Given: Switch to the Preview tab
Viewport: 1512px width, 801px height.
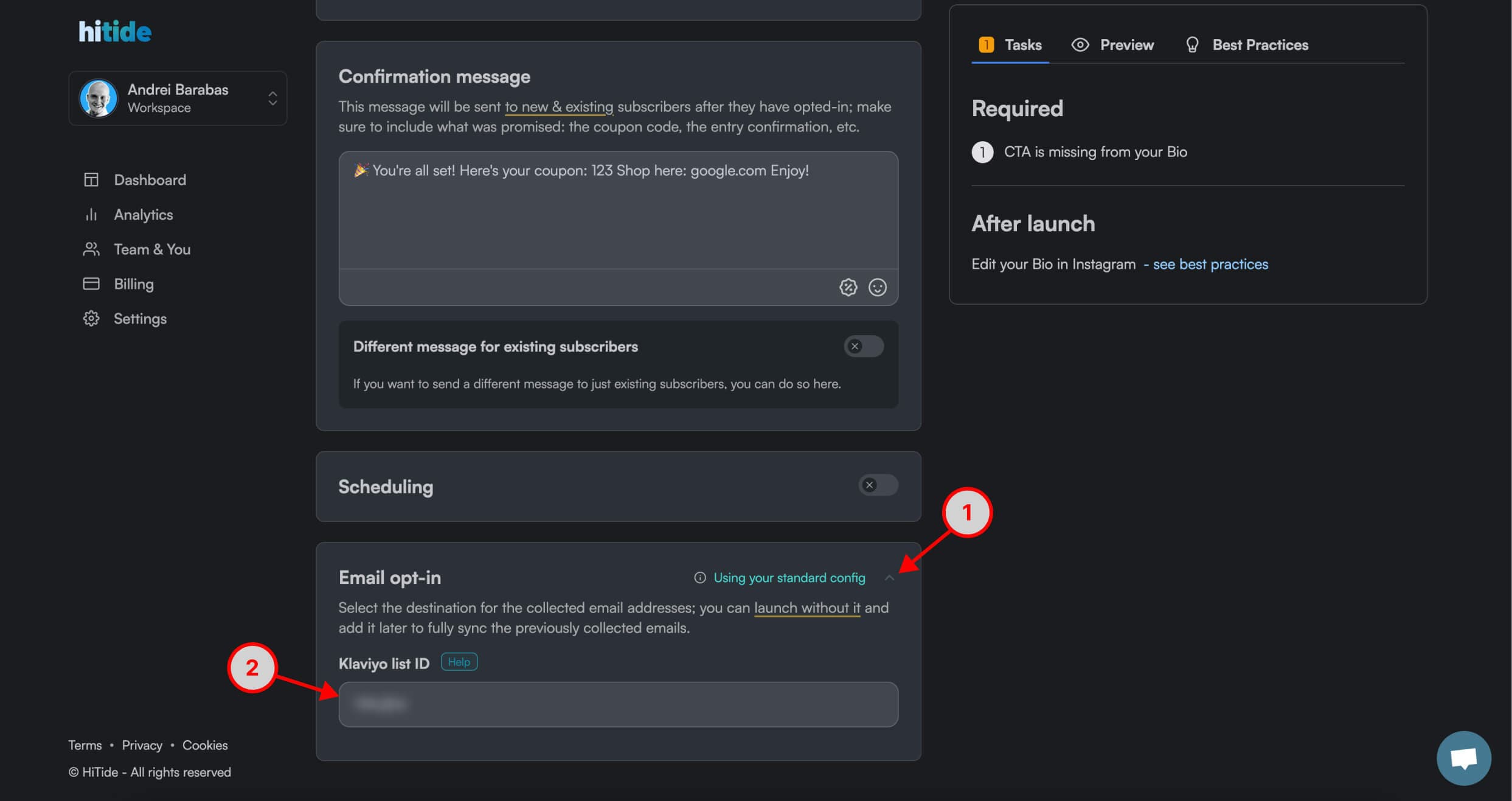Looking at the screenshot, I should 1112,45.
